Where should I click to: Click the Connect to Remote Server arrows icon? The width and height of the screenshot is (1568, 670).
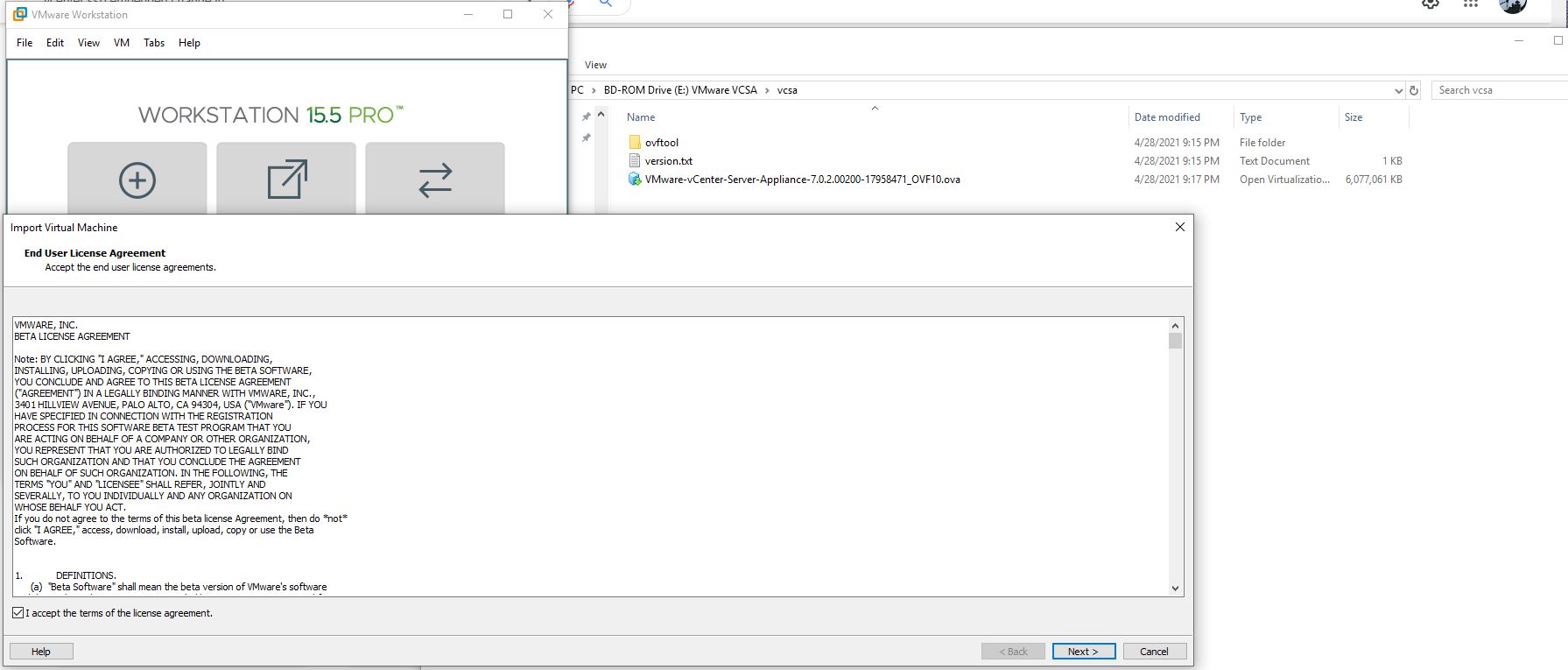[x=435, y=180]
